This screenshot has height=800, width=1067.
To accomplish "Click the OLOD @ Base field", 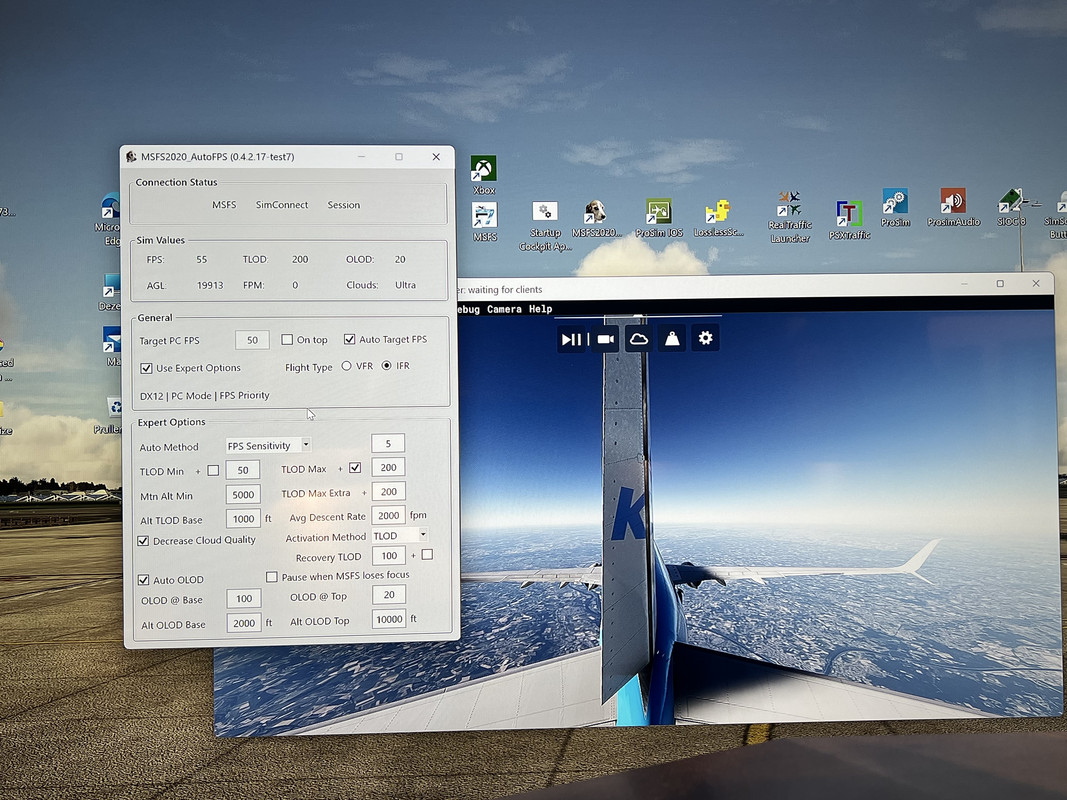I will click(244, 599).
